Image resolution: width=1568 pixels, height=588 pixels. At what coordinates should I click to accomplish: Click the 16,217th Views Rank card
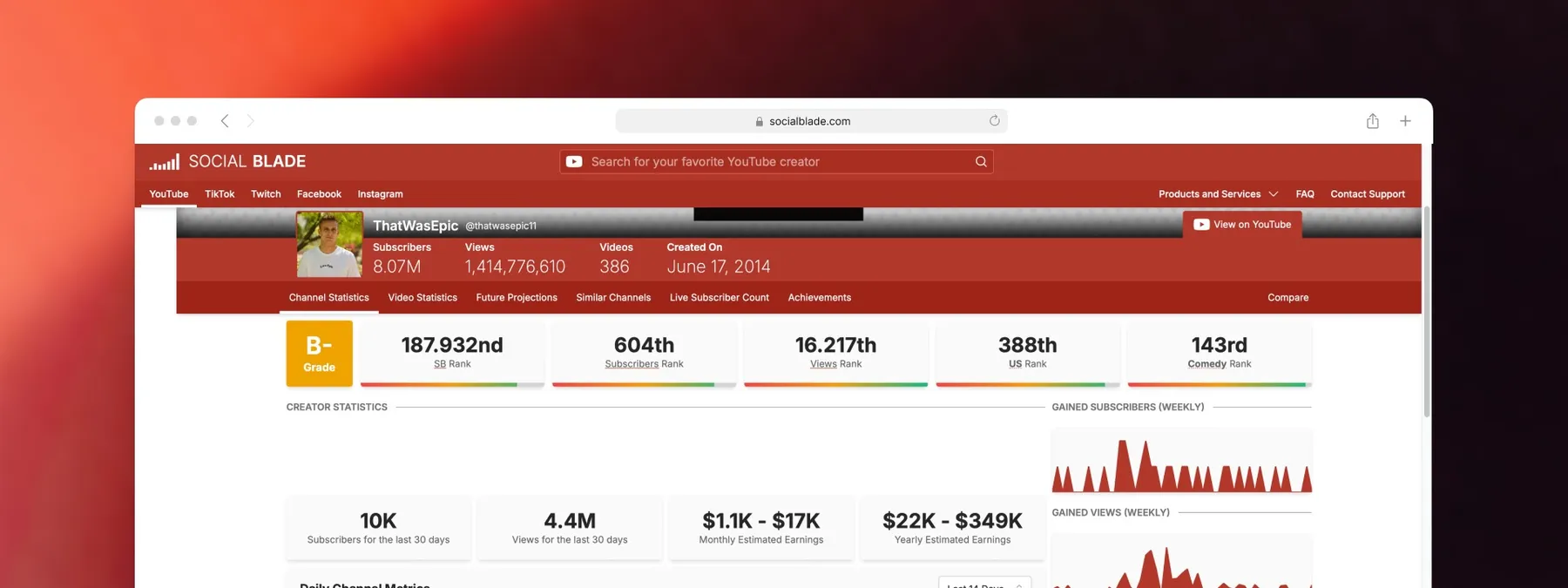(835, 353)
